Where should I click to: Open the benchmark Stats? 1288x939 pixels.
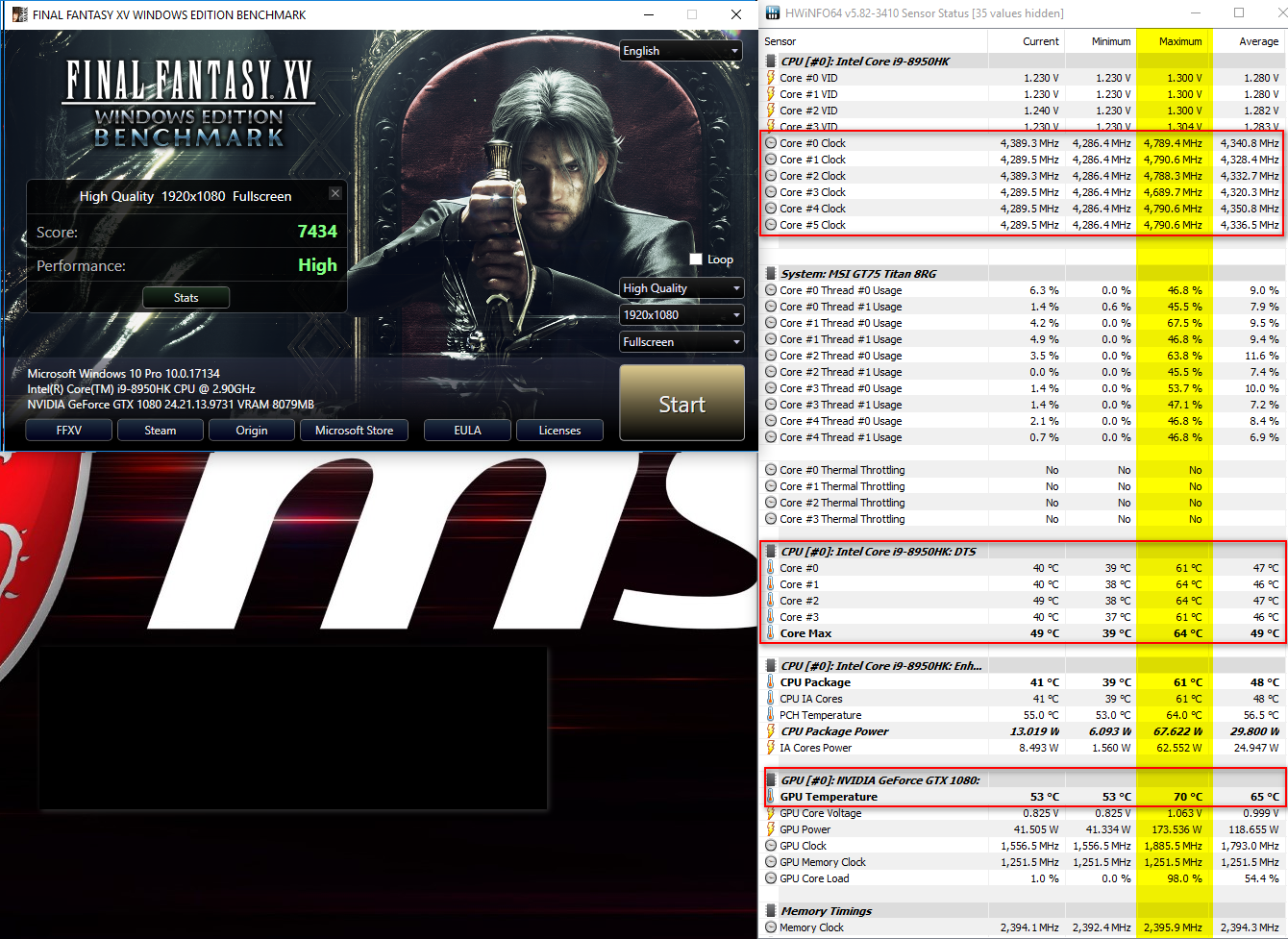(x=186, y=298)
